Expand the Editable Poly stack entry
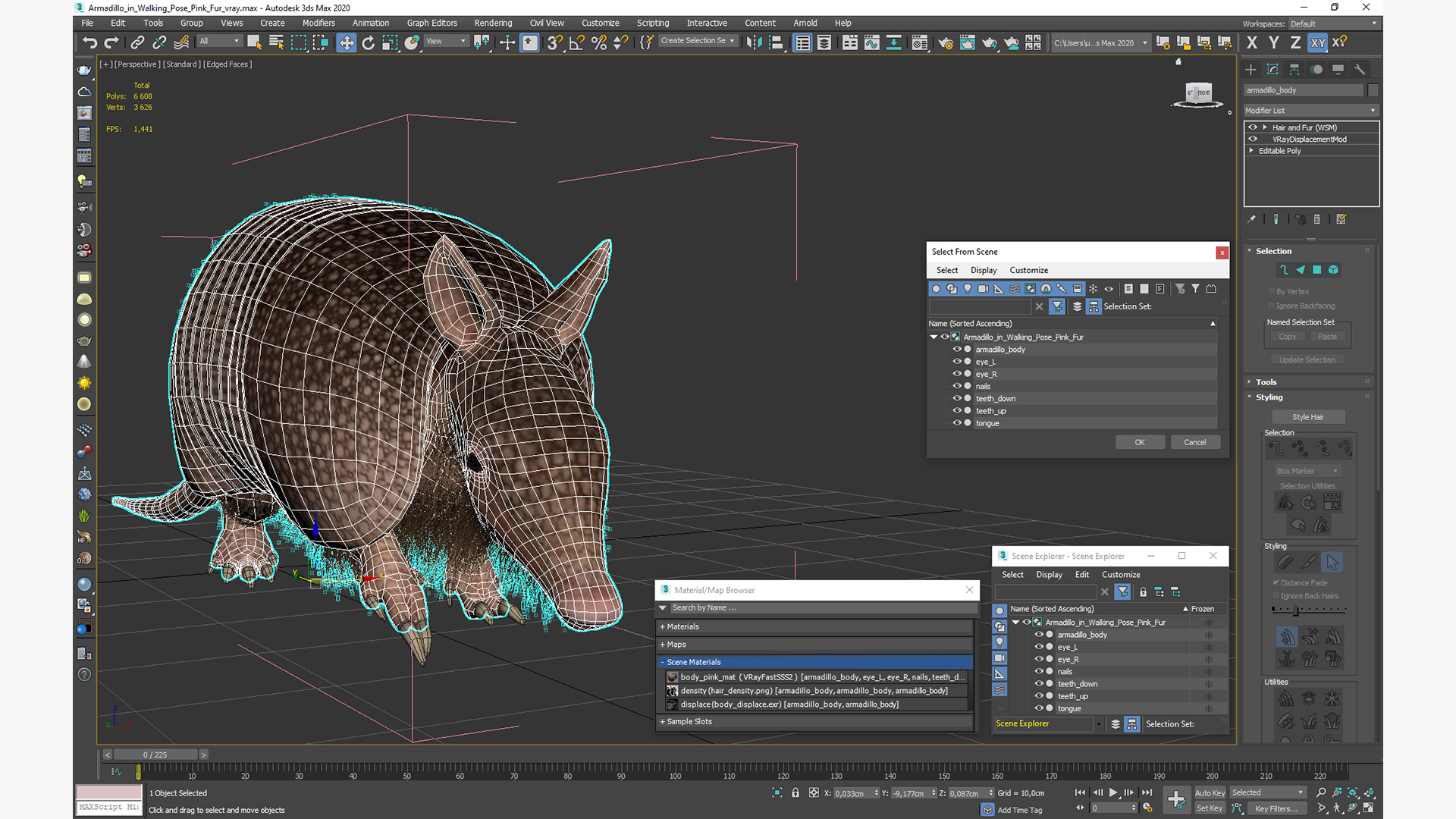The height and width of the screenshot is (819, 1456). pos(1251,150)
